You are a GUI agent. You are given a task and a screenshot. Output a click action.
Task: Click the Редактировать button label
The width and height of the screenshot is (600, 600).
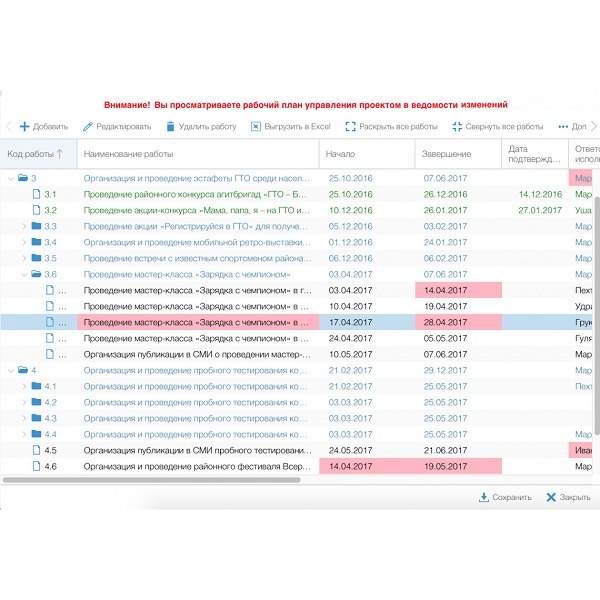(124, 127)
